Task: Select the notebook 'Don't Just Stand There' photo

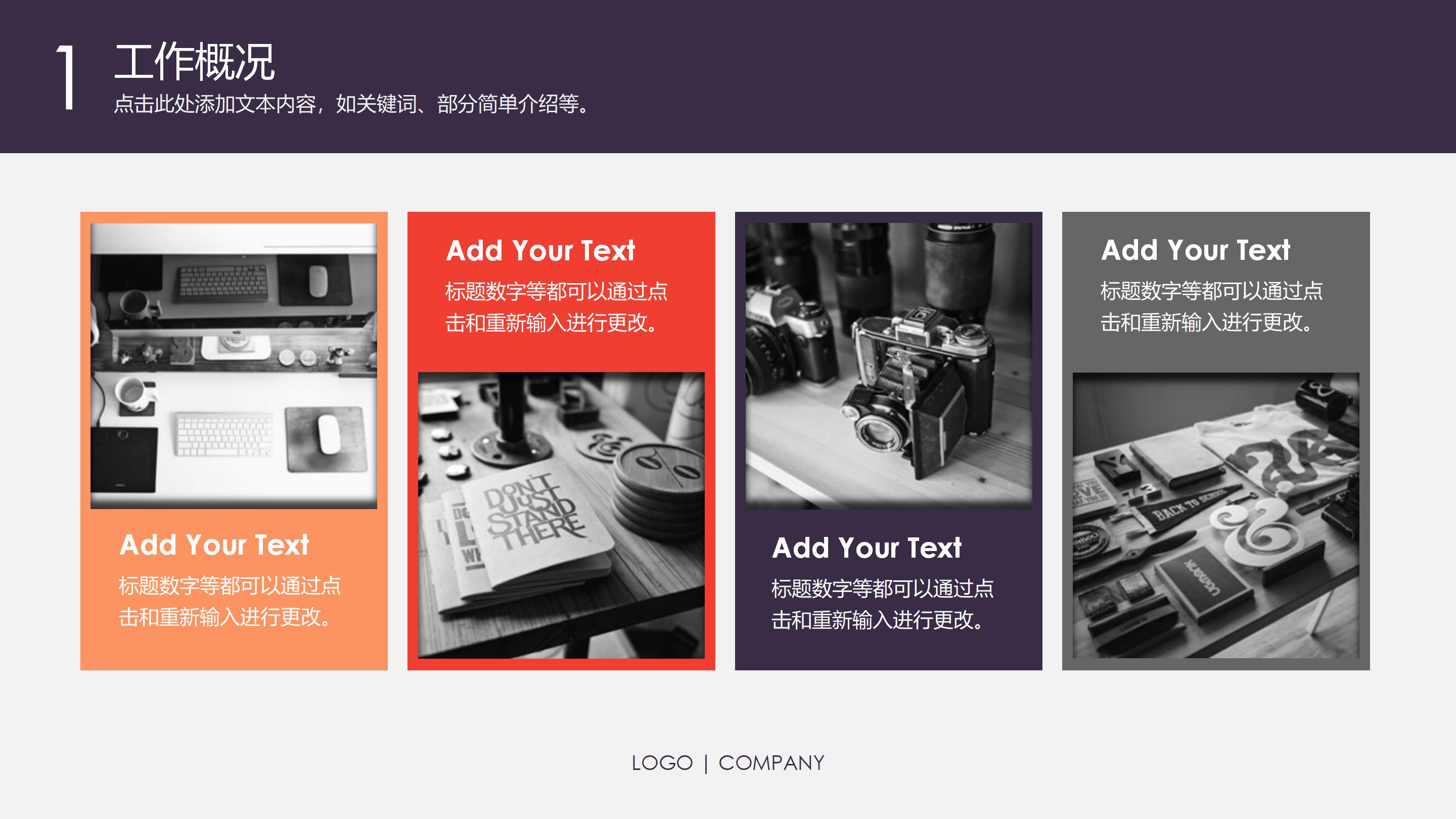Action: point(561,515)
